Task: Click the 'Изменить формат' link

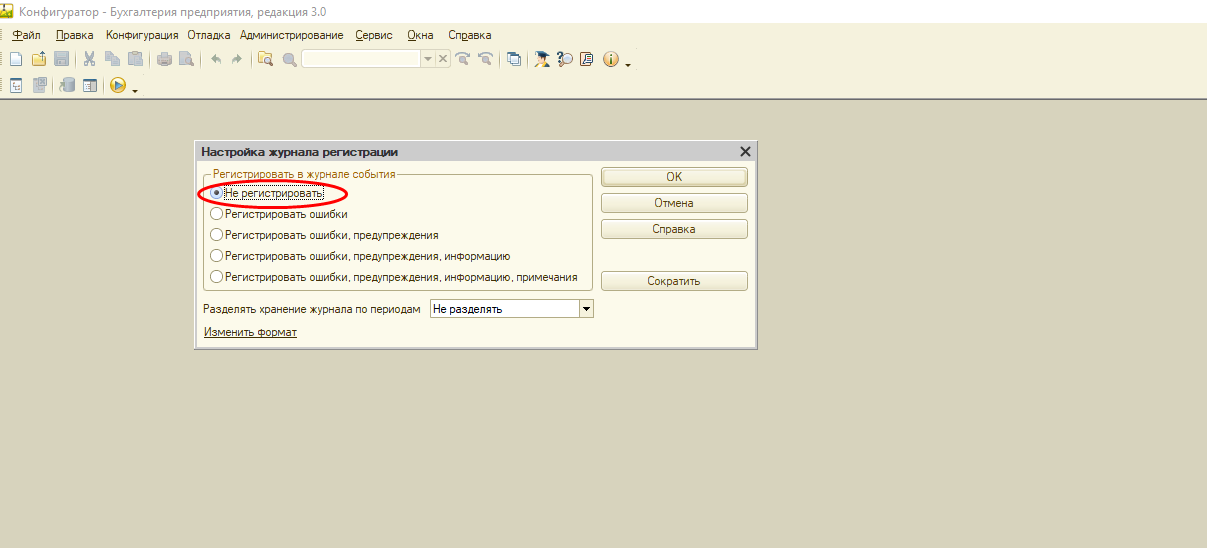Action: [x=250, y=332]
